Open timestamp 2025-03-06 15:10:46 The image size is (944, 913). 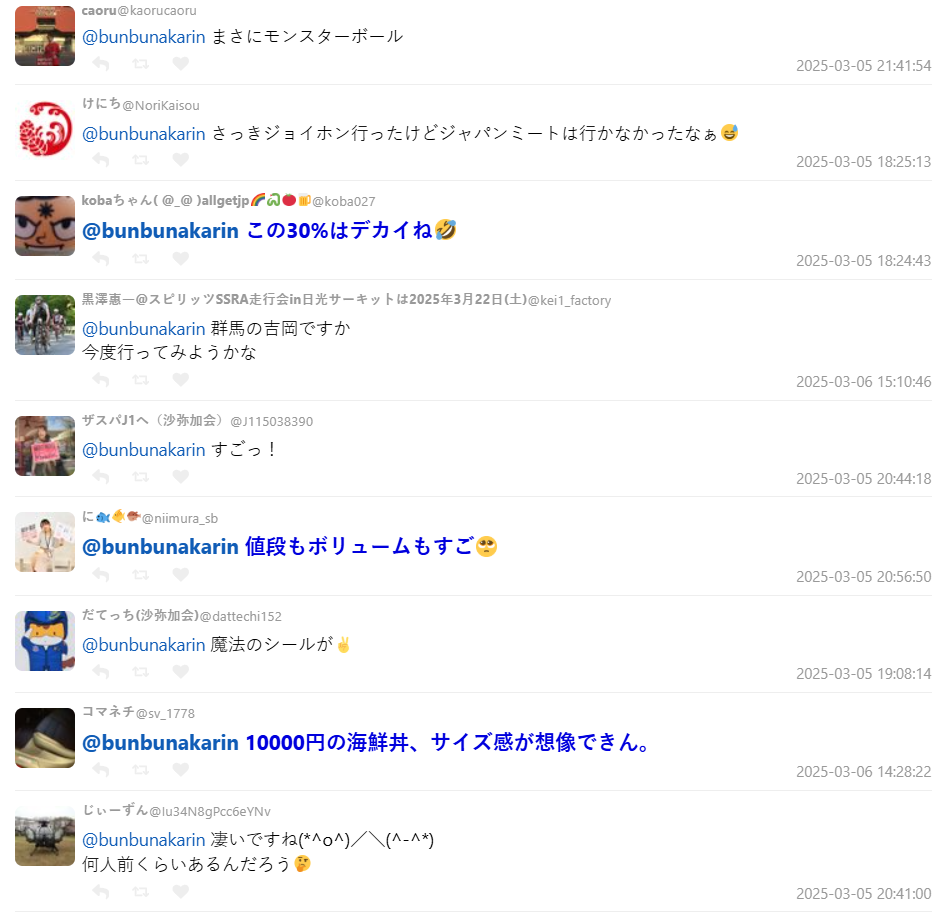click(863, 382)
